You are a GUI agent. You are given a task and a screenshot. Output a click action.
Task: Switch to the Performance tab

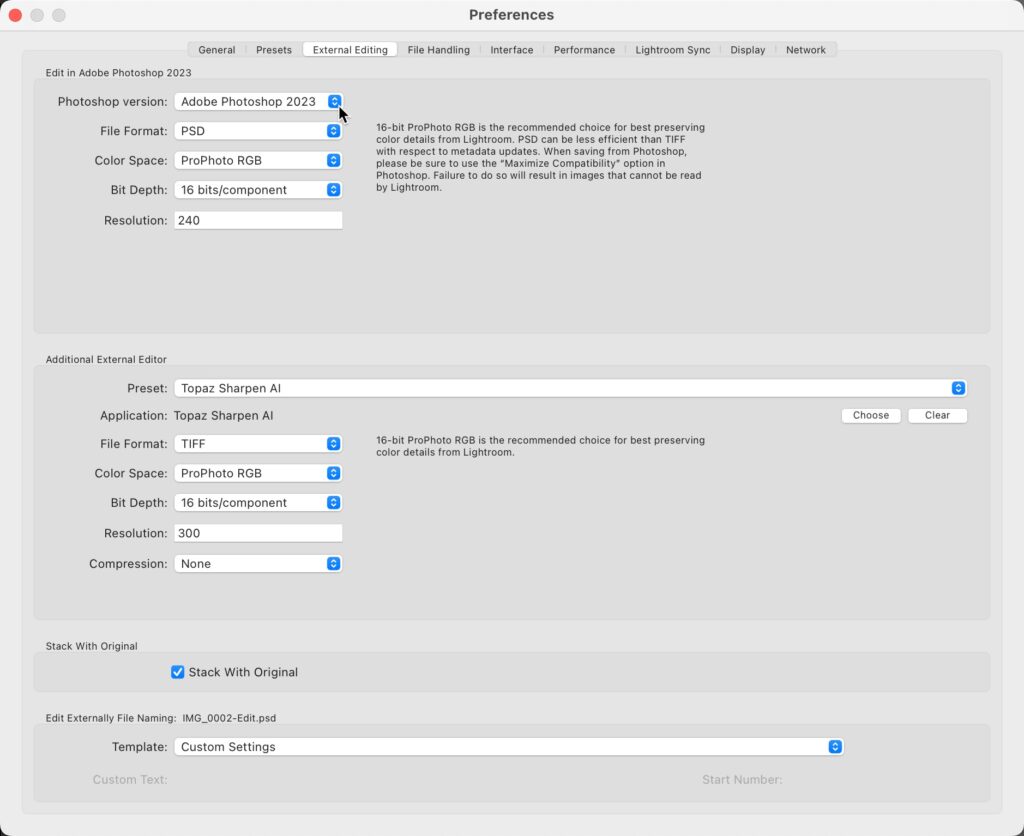click(584, 50)
